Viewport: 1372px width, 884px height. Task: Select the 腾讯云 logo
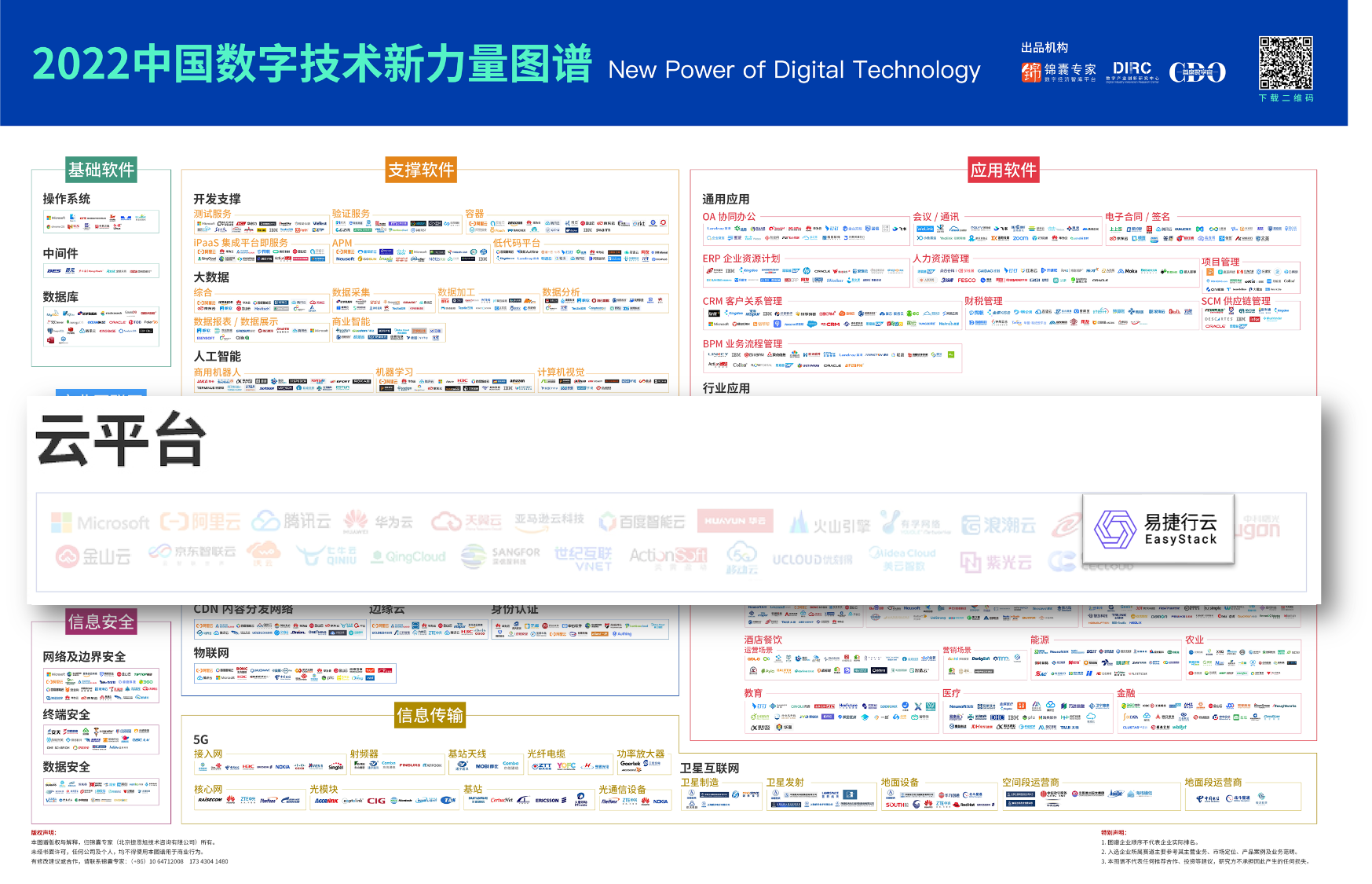(x=291, y=521)
